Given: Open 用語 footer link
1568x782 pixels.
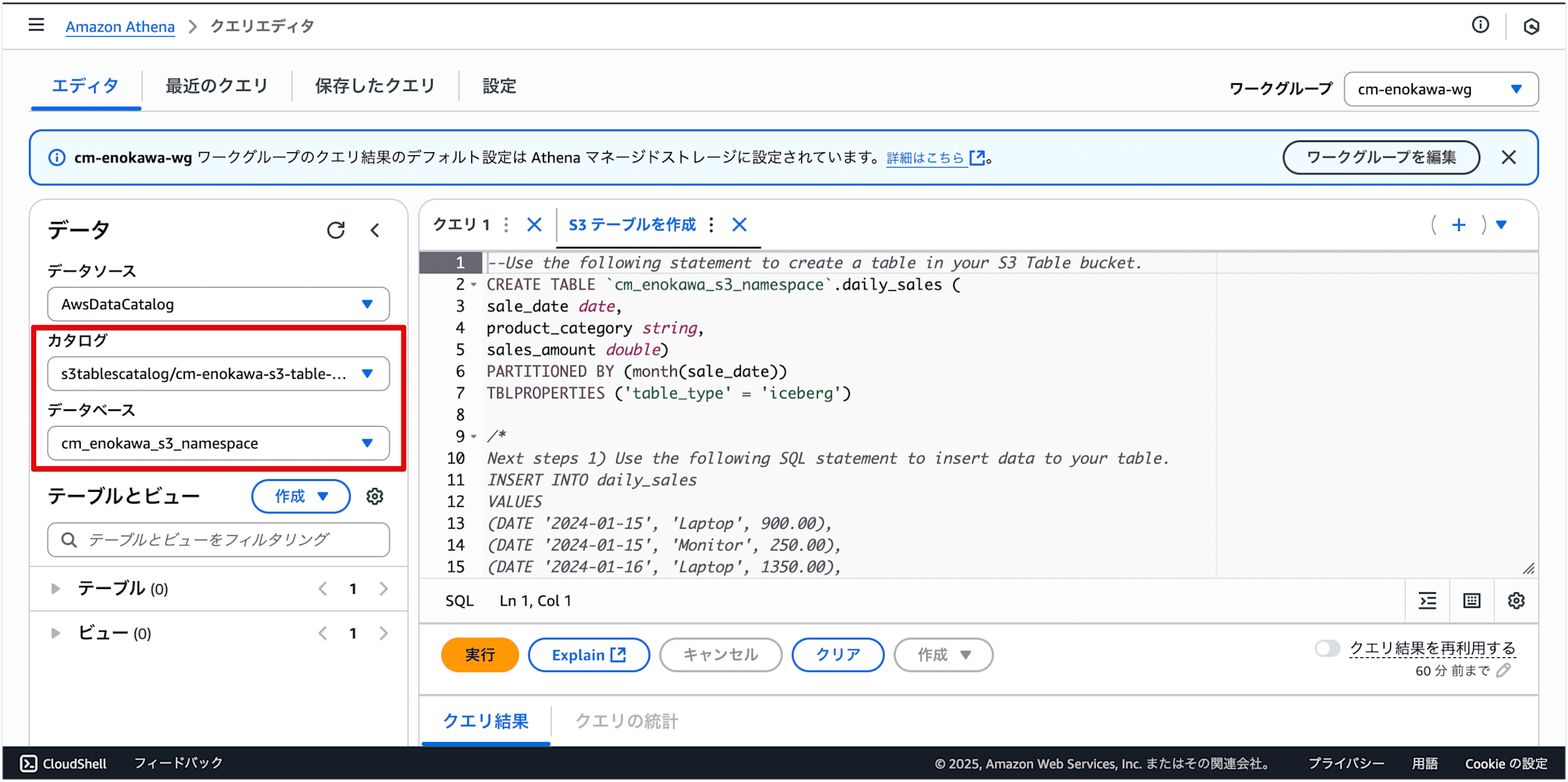Looking at the screenshot, I should (1425, 764).
